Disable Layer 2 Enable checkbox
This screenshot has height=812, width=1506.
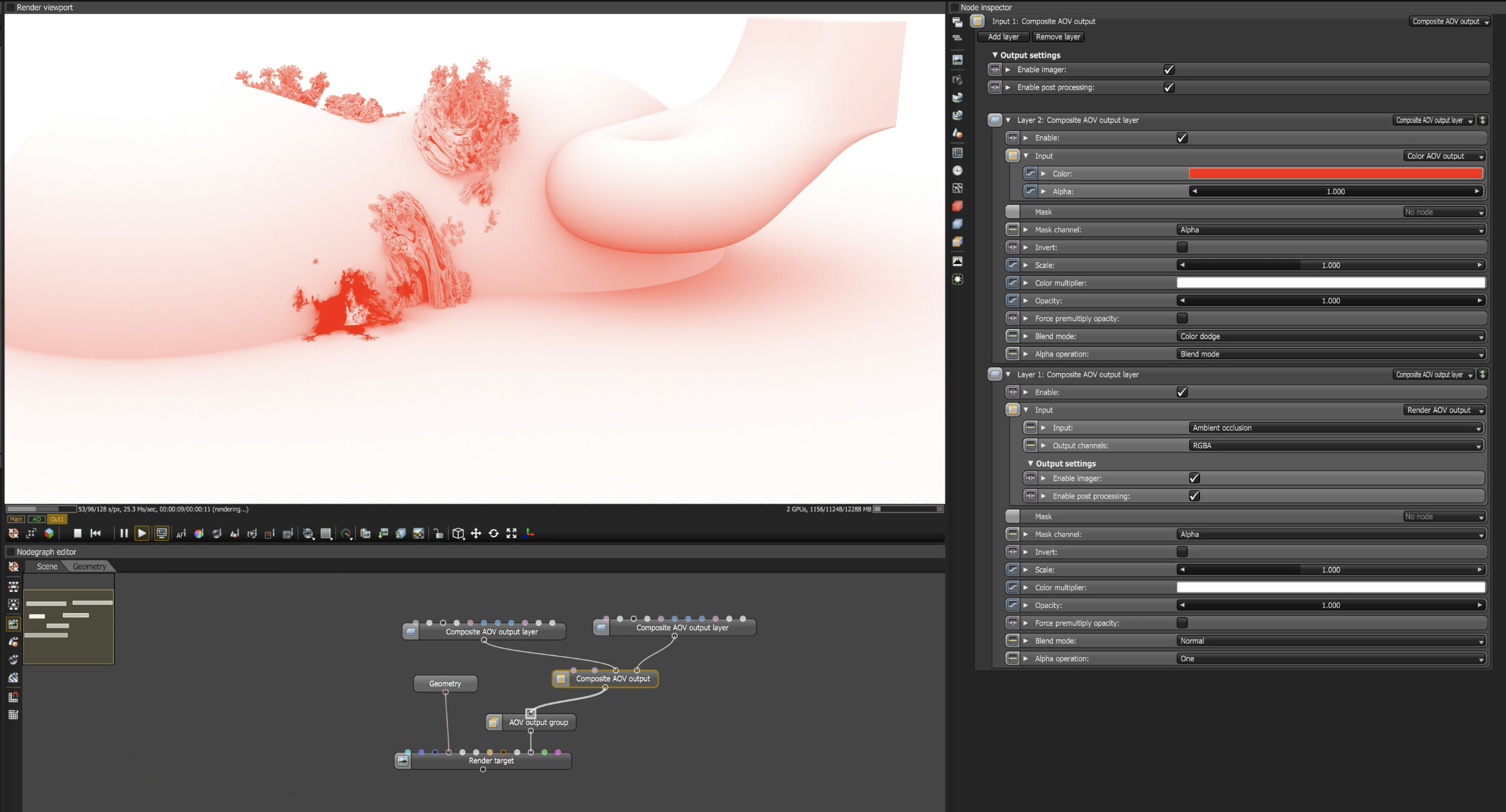pyautogui.click(x=1182, y=138)
